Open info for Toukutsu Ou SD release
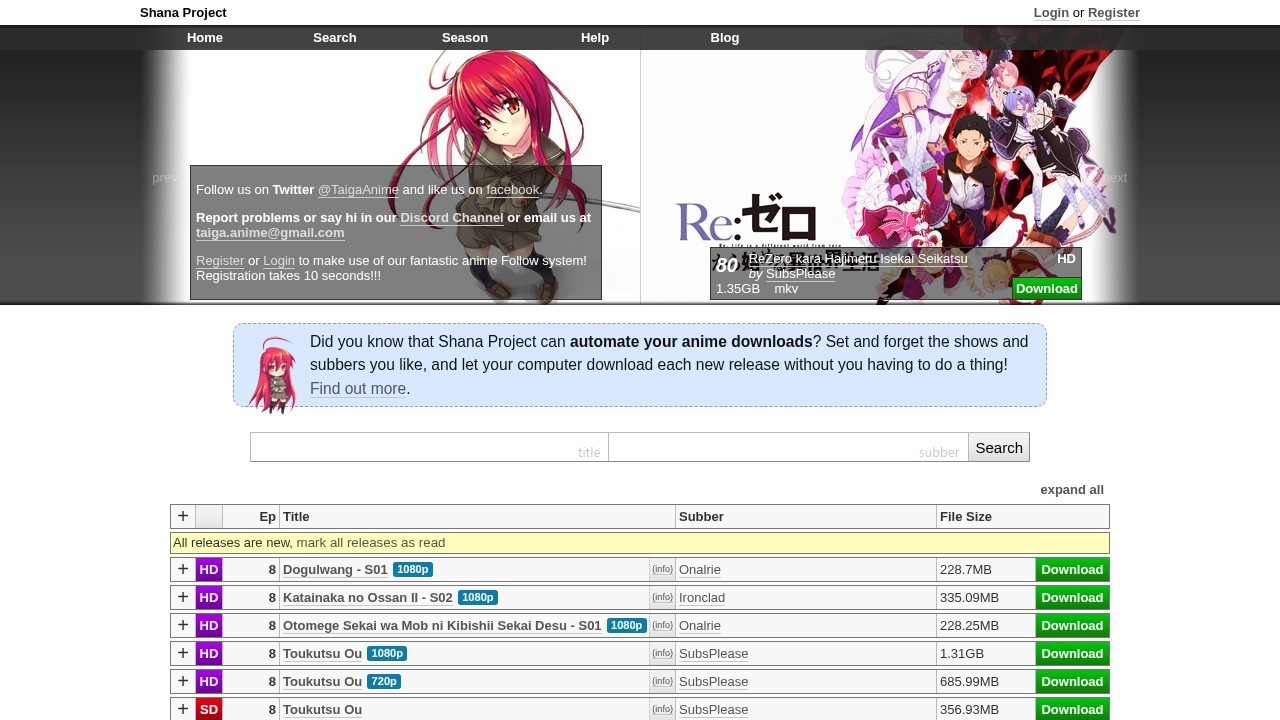 tap(662, 709)
